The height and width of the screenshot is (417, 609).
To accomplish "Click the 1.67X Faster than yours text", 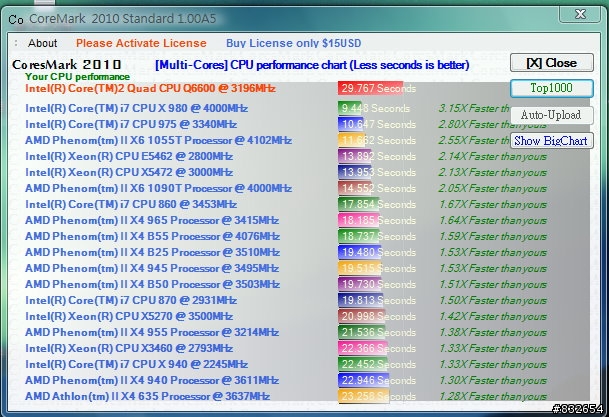I will [493, 205].
